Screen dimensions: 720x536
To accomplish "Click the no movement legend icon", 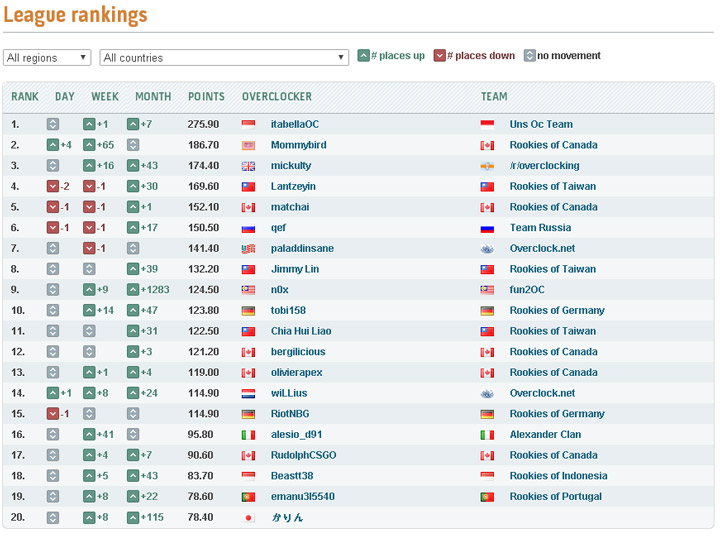I will tap(530, 56).
